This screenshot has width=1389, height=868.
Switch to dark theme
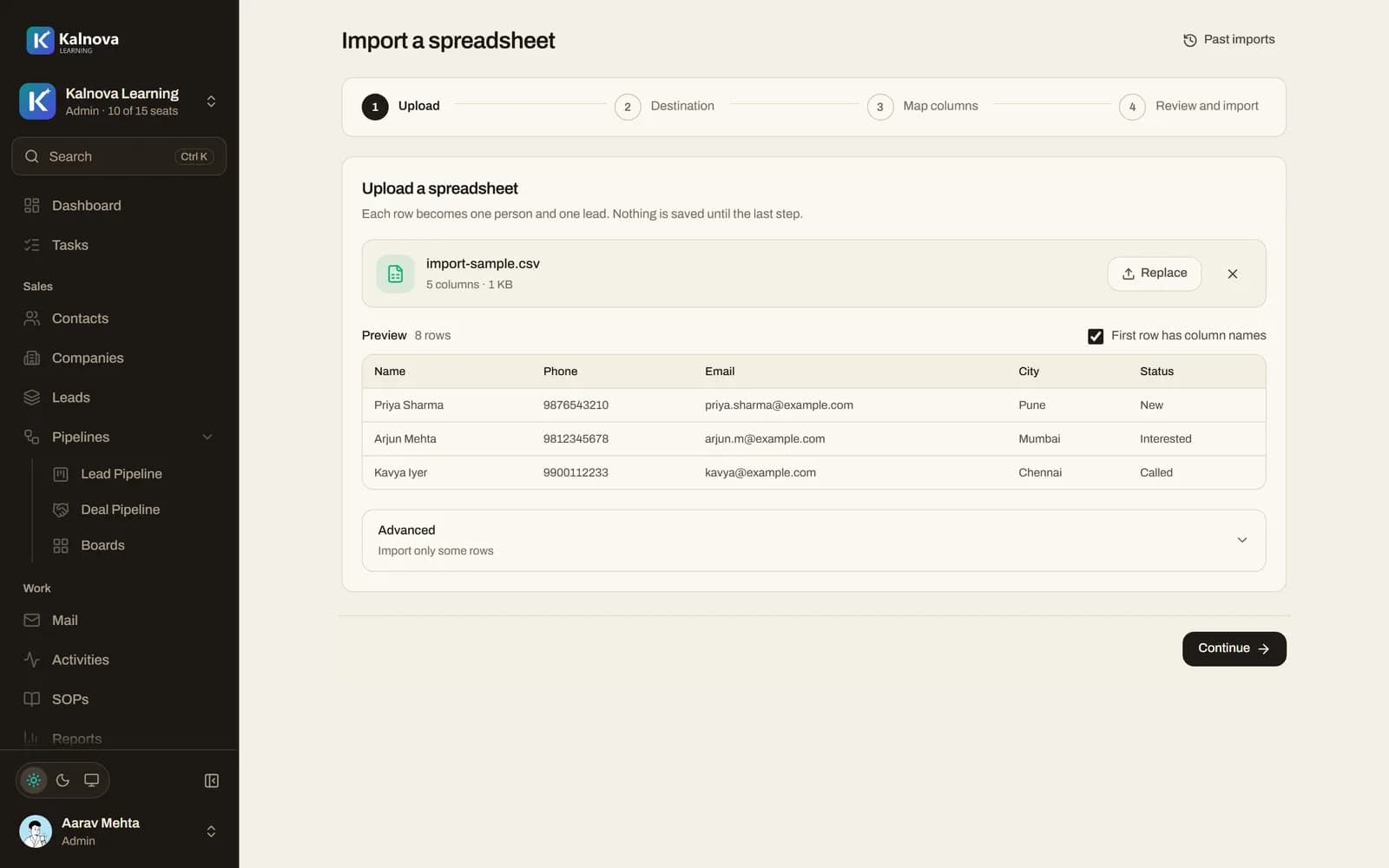(x=63, y=780)
